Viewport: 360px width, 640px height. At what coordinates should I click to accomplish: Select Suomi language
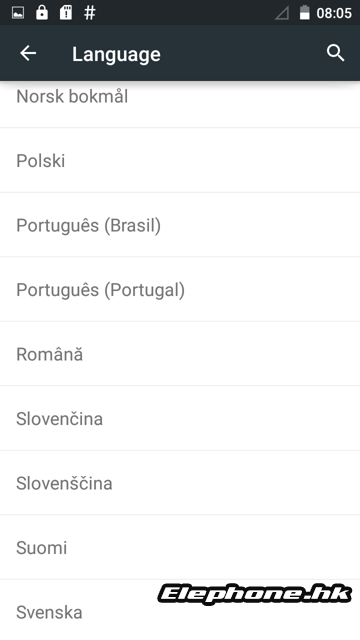pos(180,547)
